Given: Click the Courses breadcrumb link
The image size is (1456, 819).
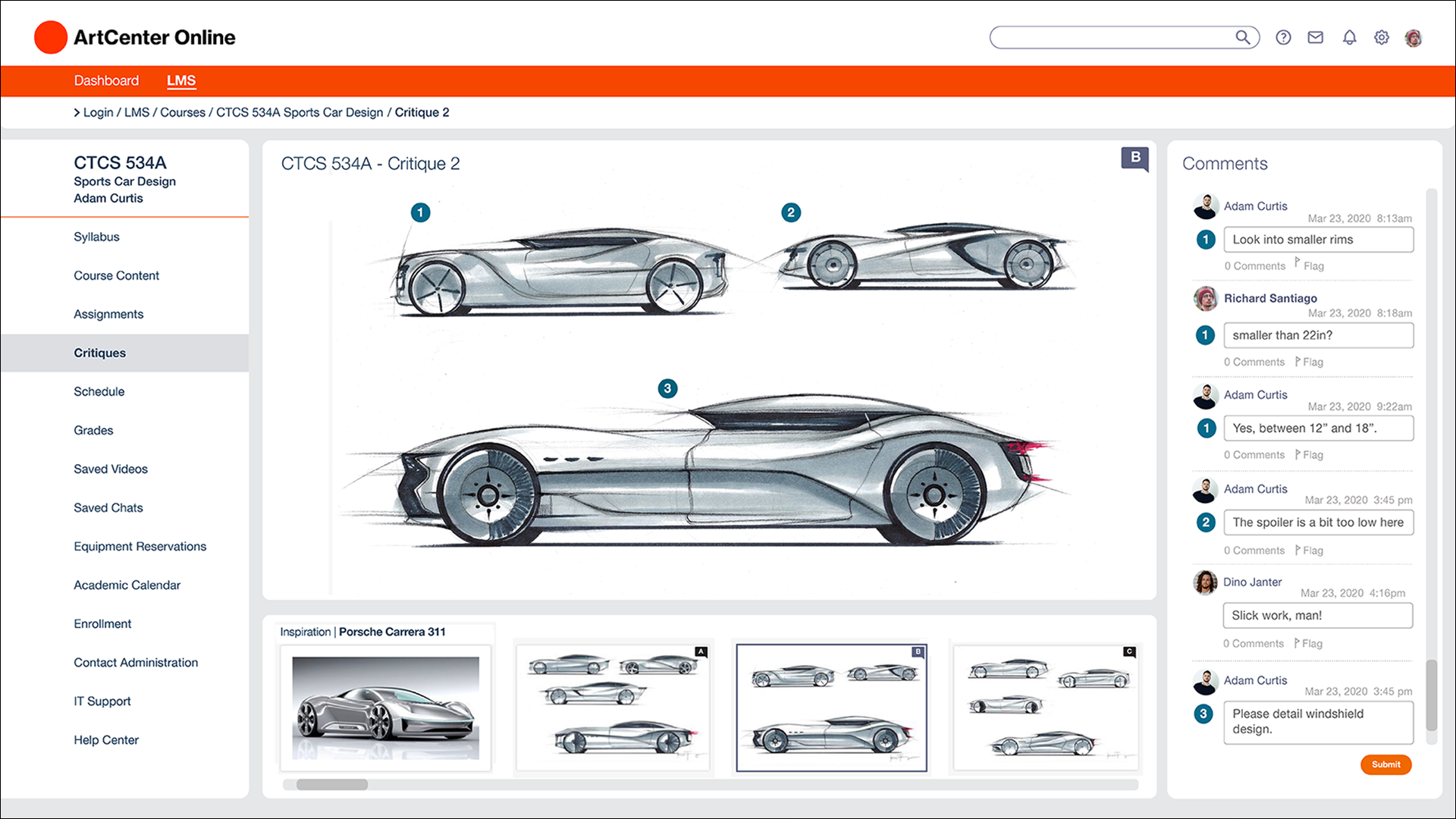Looking at the screenshot, I should pos(182,112).
